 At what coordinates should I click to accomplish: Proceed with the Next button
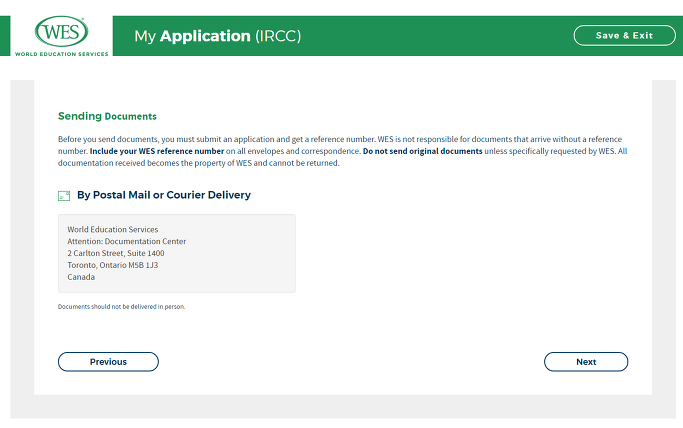[586, 362]
